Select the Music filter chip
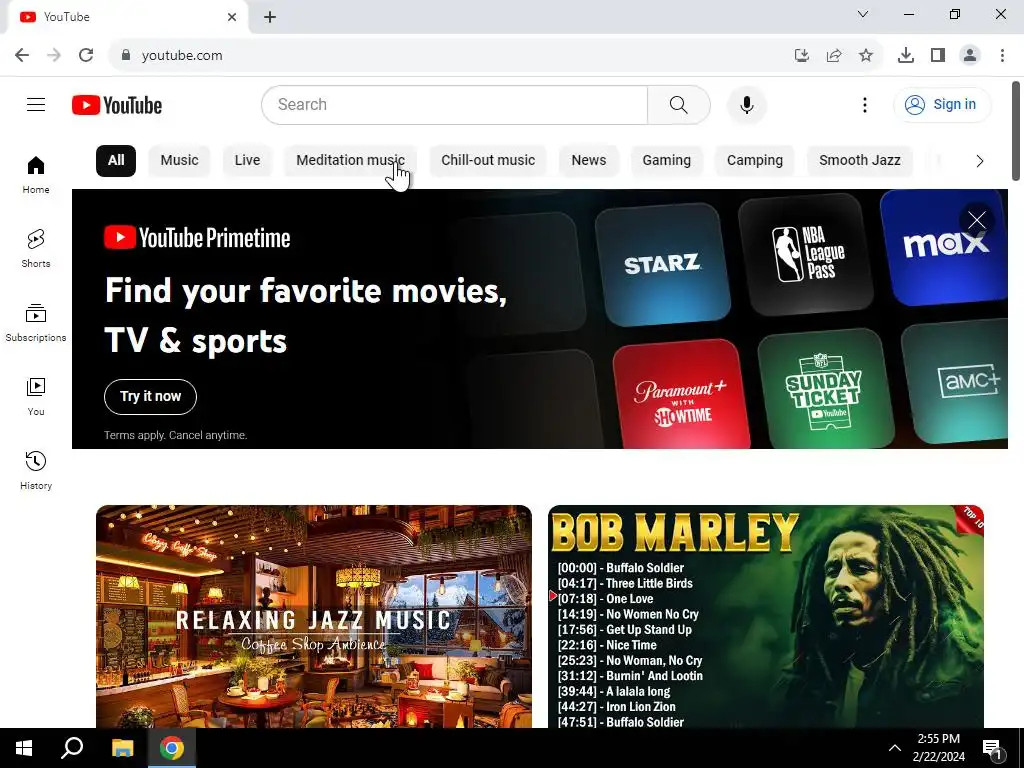Viewport: 1024px width, 768px height. (x=180, y=161)
